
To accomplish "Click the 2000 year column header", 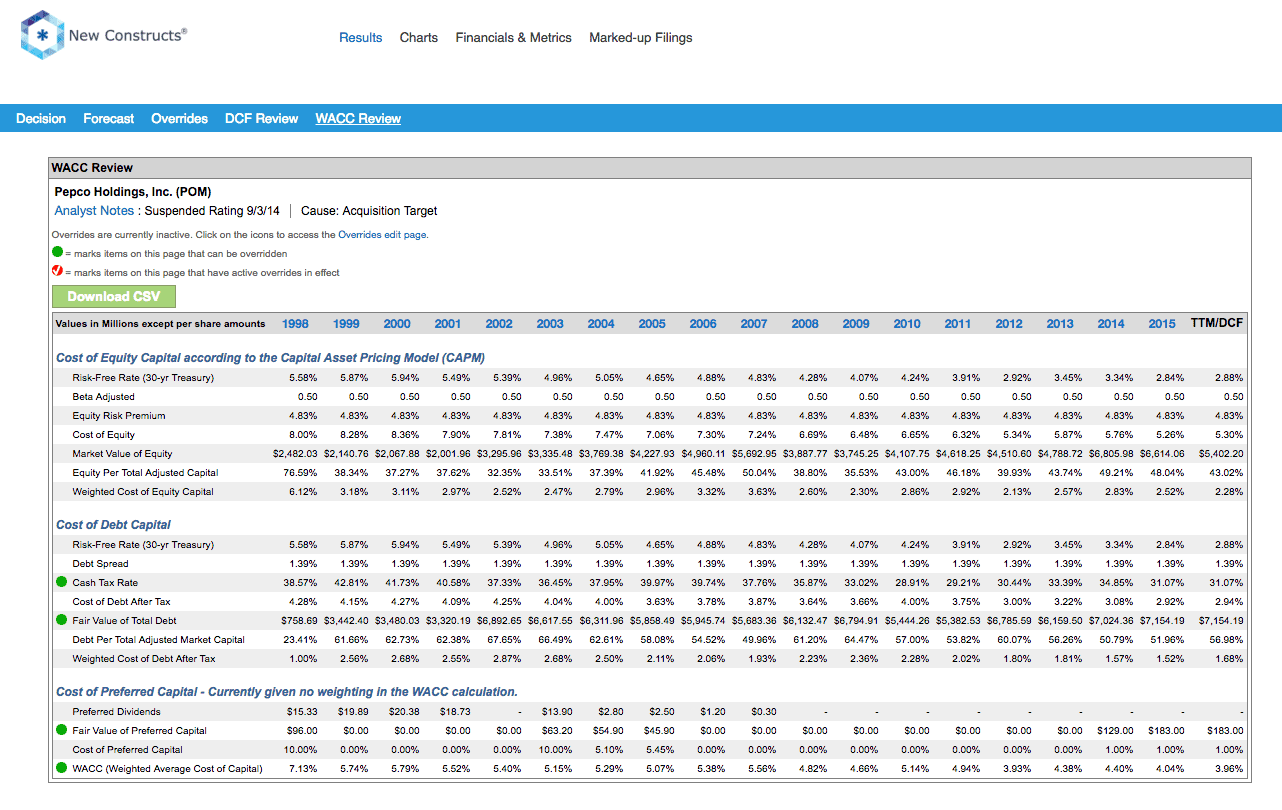I will tap(397, 324).
